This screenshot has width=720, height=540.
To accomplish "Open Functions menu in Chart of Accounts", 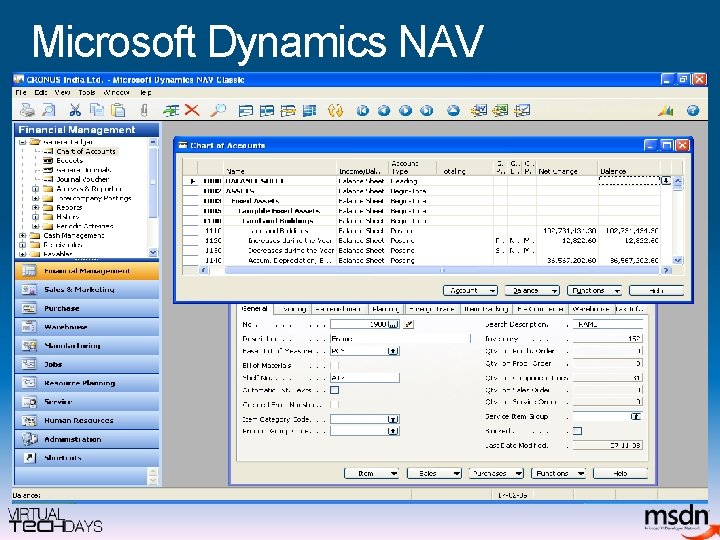I will click(x=594, y=290).
